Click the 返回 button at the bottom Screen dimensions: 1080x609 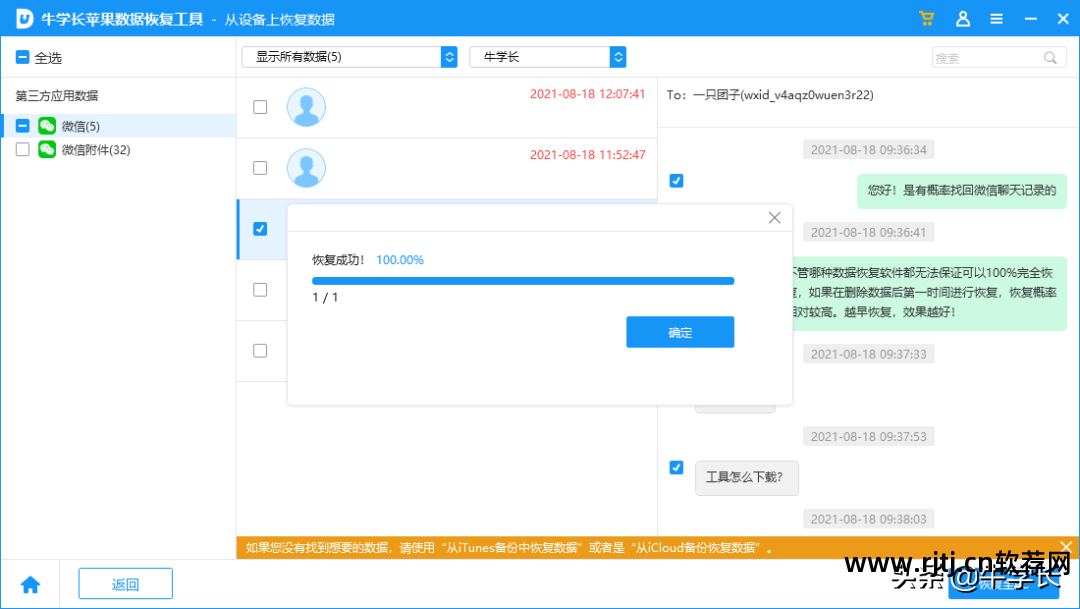click(125, 583)
